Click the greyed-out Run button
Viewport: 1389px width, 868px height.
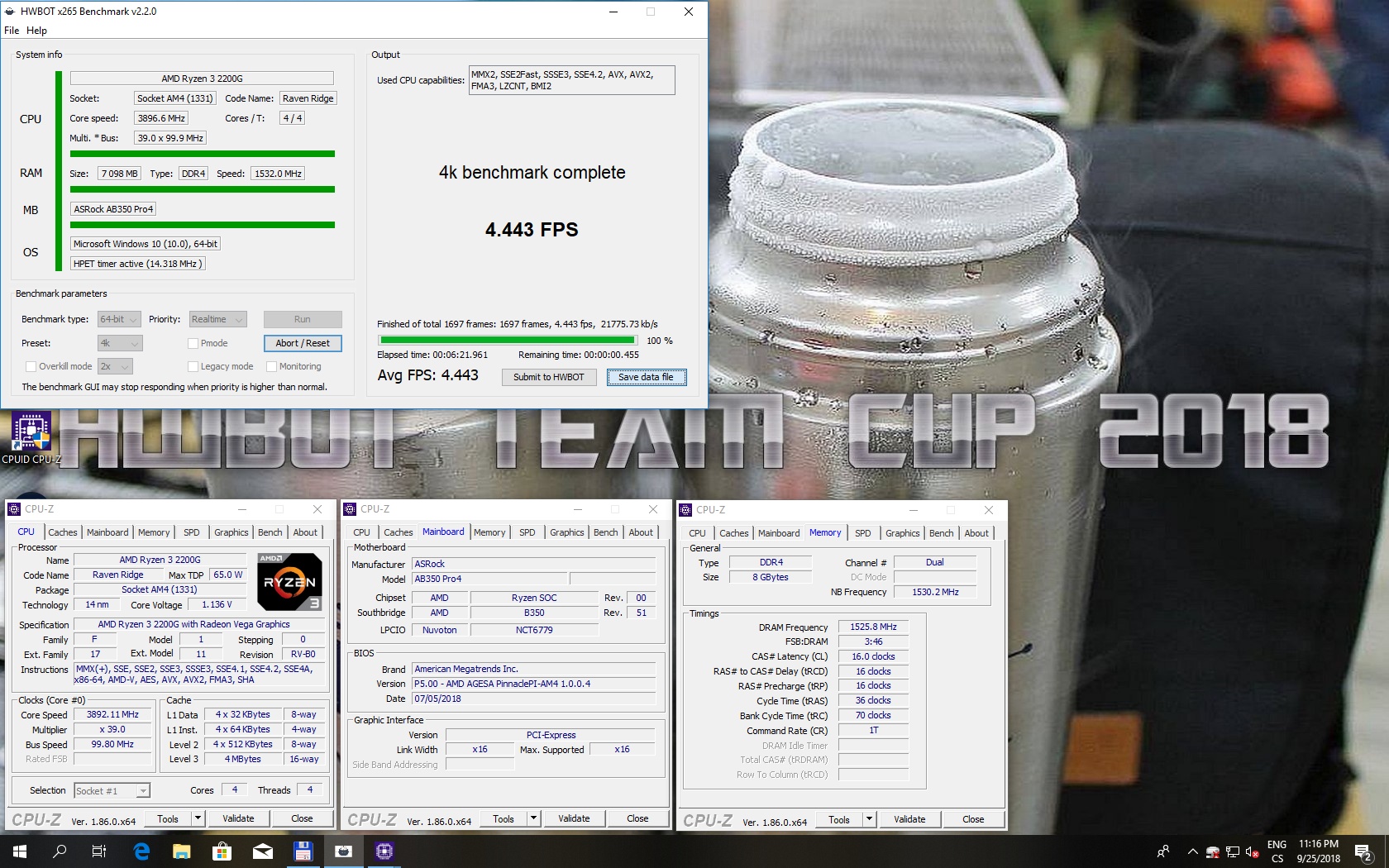[x=303, y=319]
